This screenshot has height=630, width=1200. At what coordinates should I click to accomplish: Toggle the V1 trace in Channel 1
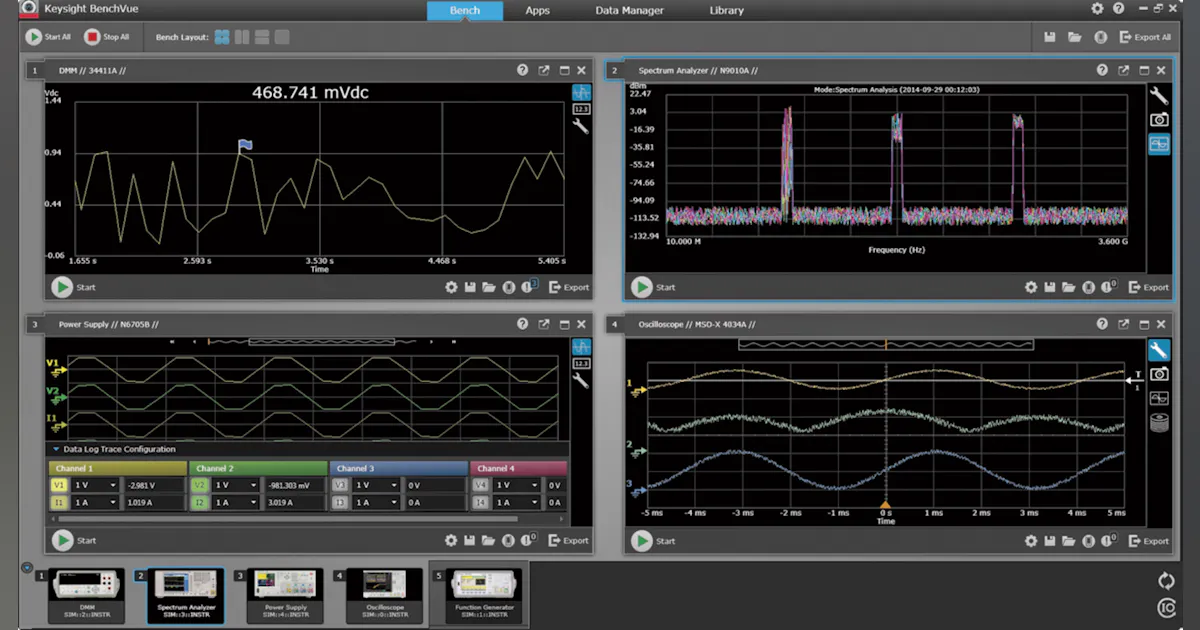(57, 485)
